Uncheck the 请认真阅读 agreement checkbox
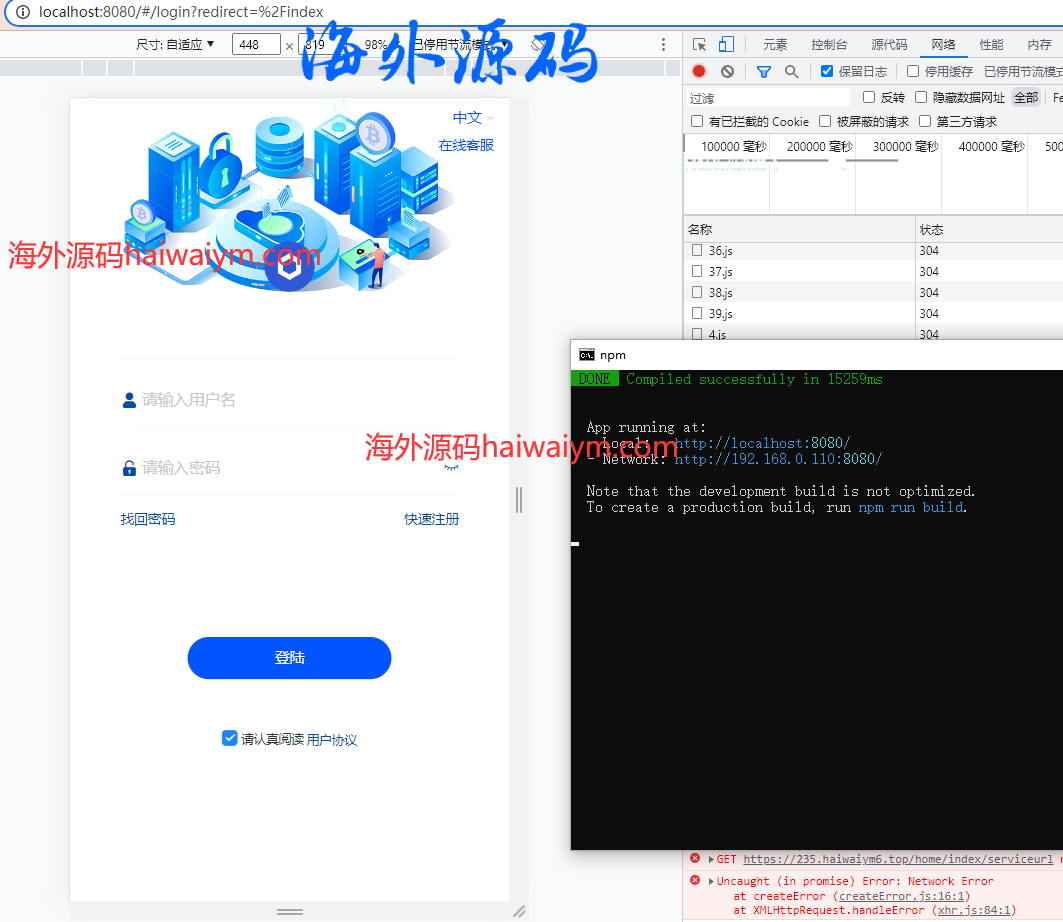Screen dimensions: 1063x922 [230, 738]
